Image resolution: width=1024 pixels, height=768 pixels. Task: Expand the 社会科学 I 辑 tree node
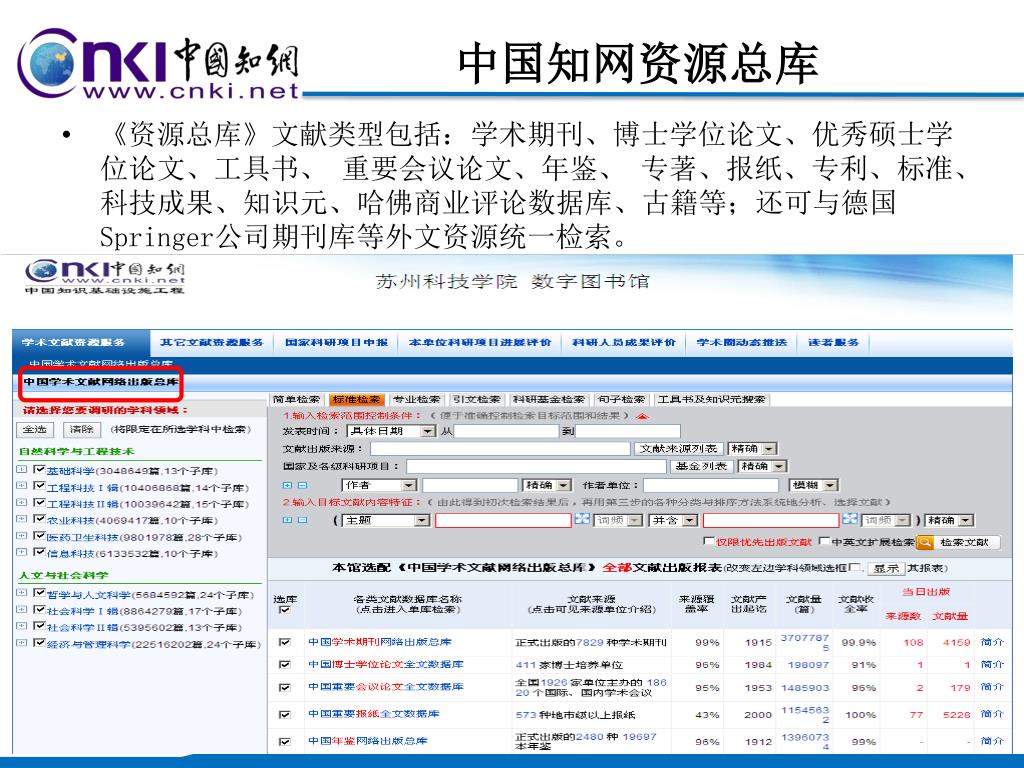coord(22,610)
